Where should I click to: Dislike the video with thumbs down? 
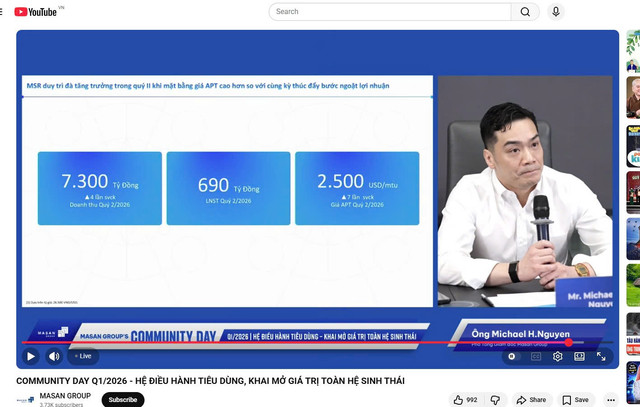coord(496,400)
